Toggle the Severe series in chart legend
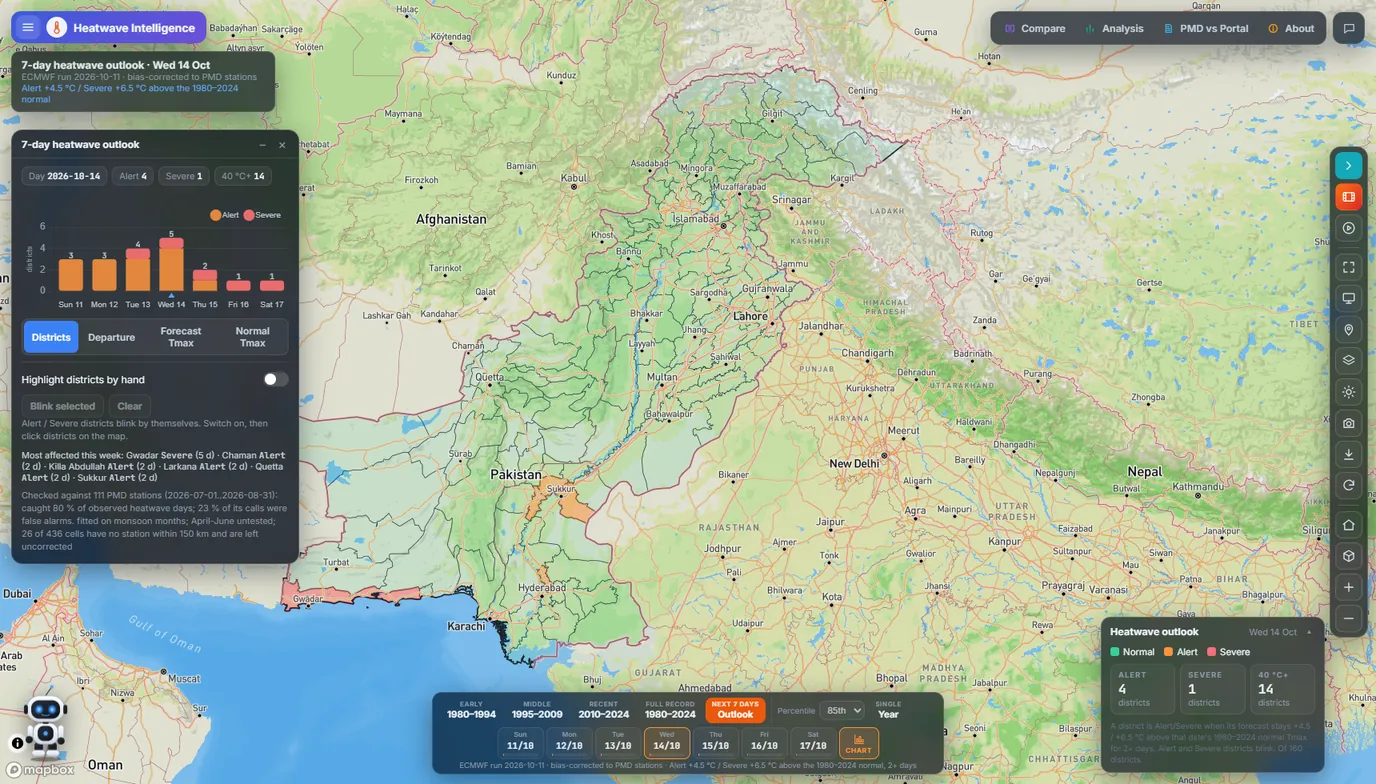 tap(262, 215)
